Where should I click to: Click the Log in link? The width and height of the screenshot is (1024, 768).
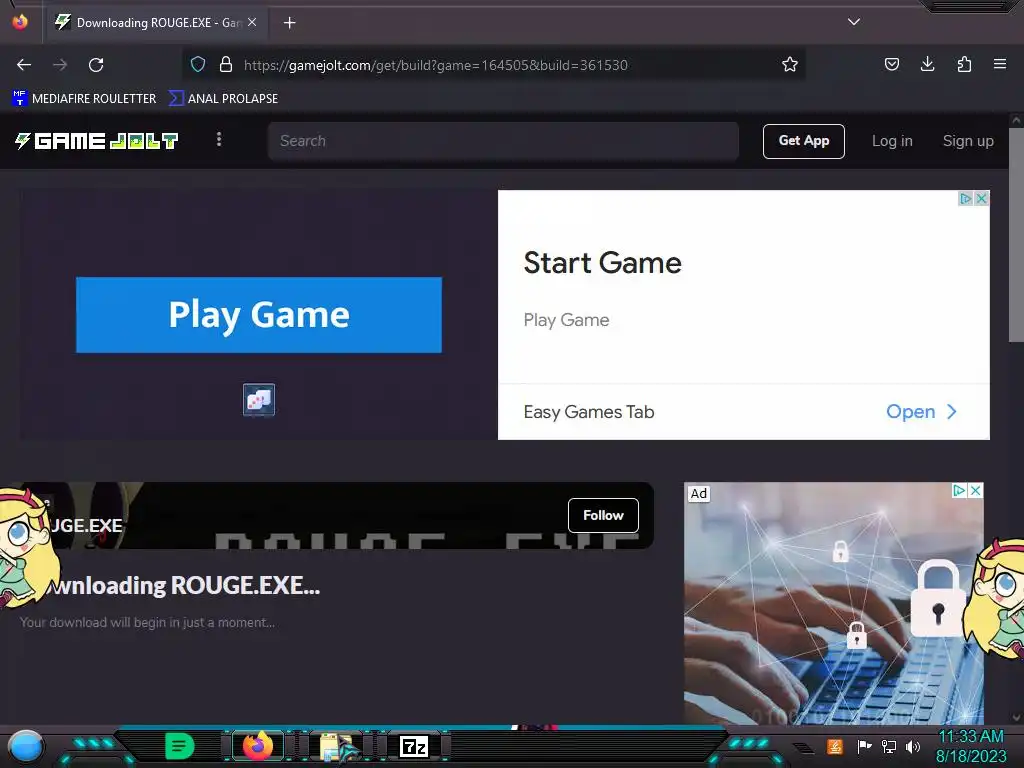click(x=892, y=141)
